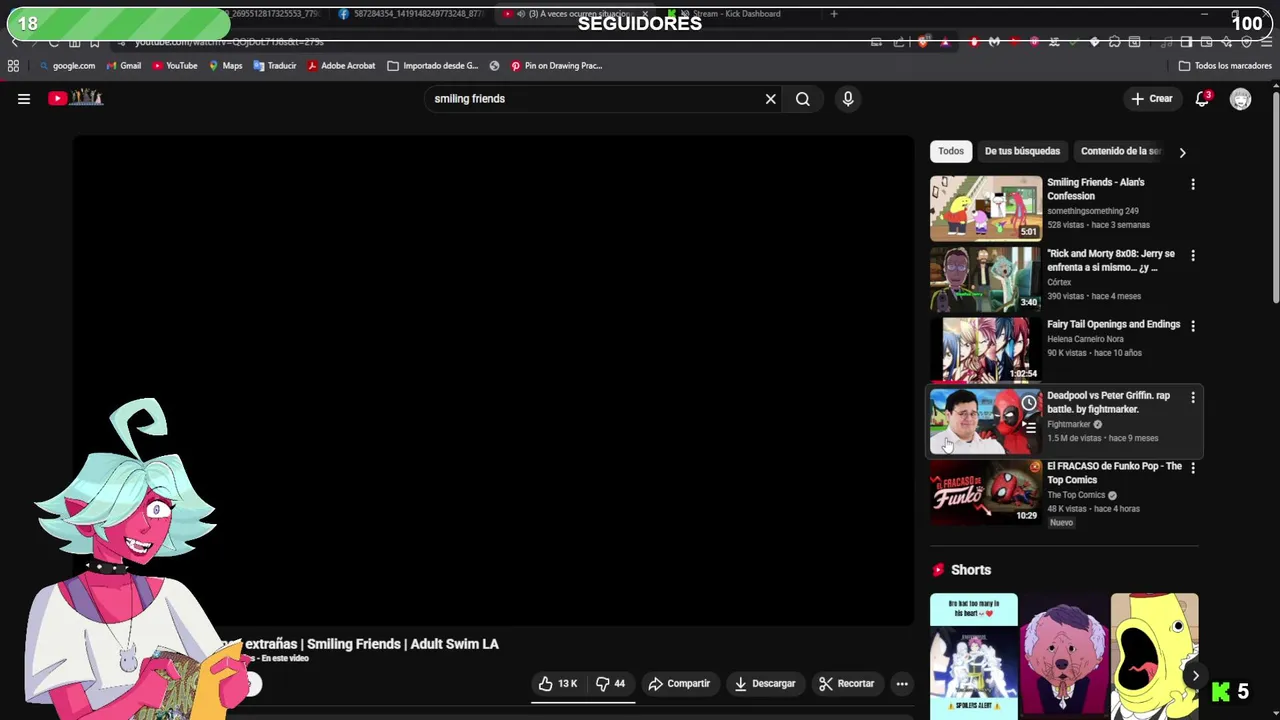Open the Importado desde G... bookmark folder
1280x720 pixels.
tap(433, 66)
